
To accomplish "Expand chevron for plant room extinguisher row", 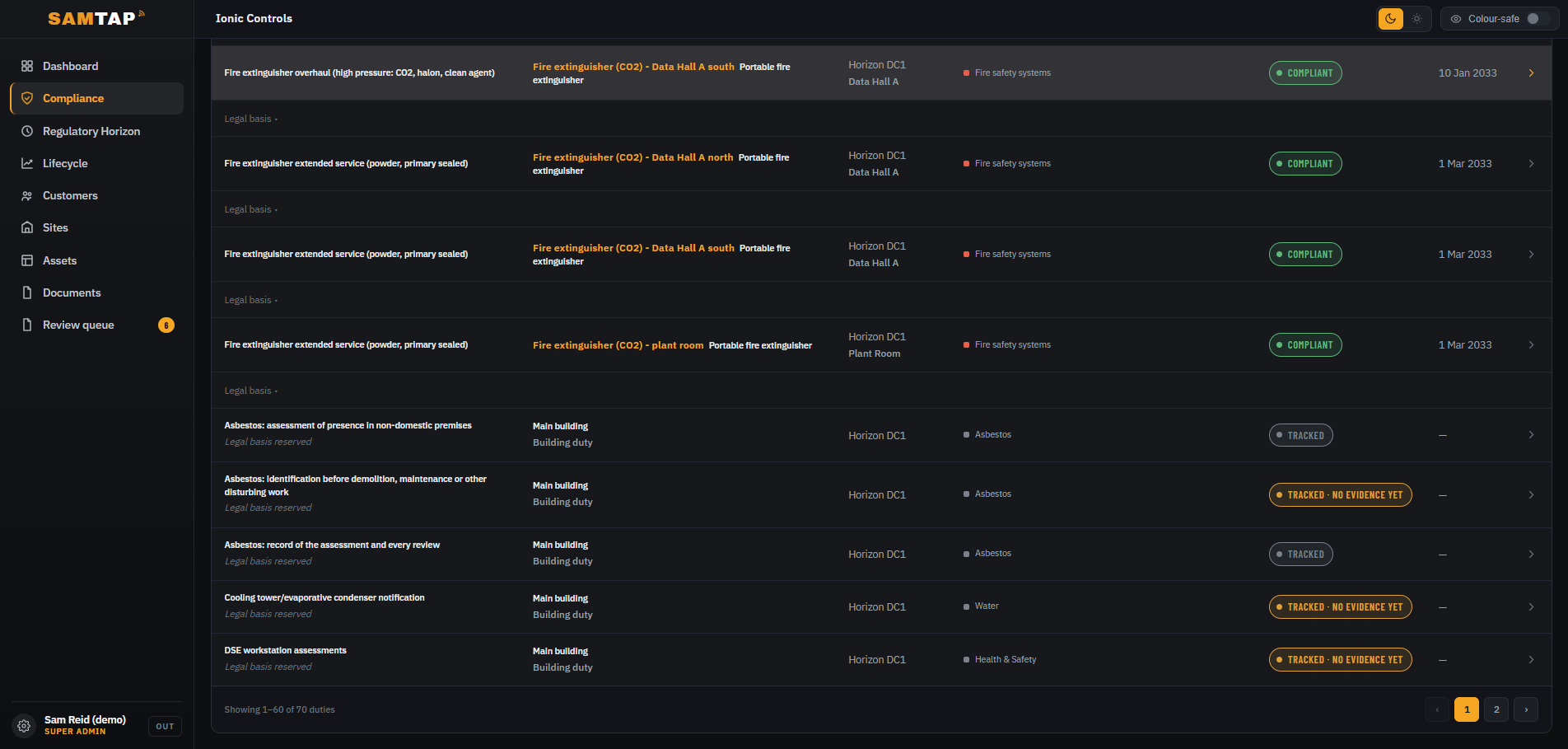I will pyautogui.click(x=1531, y=345).
